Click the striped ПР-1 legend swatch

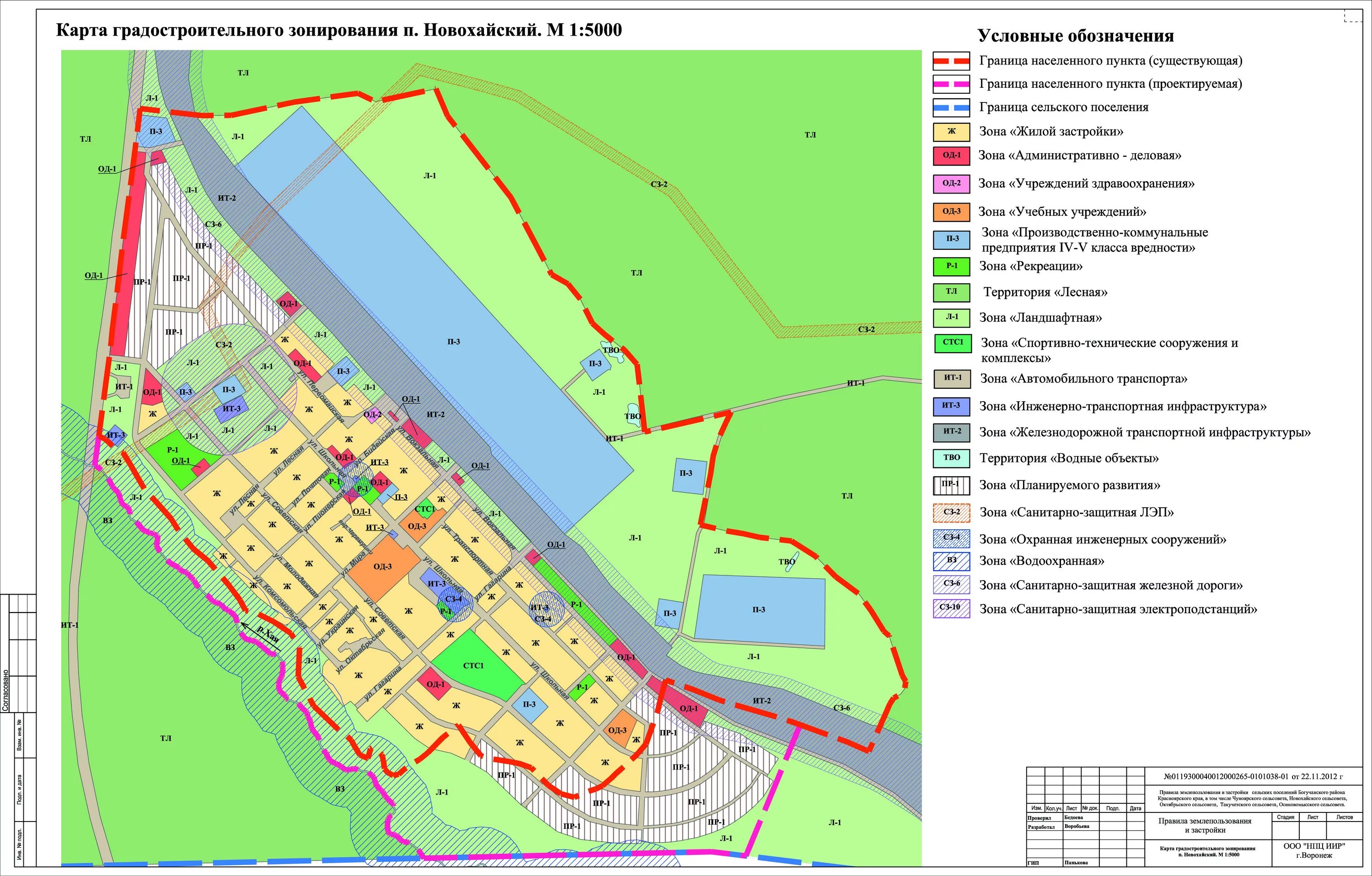[x=951, y=485]
